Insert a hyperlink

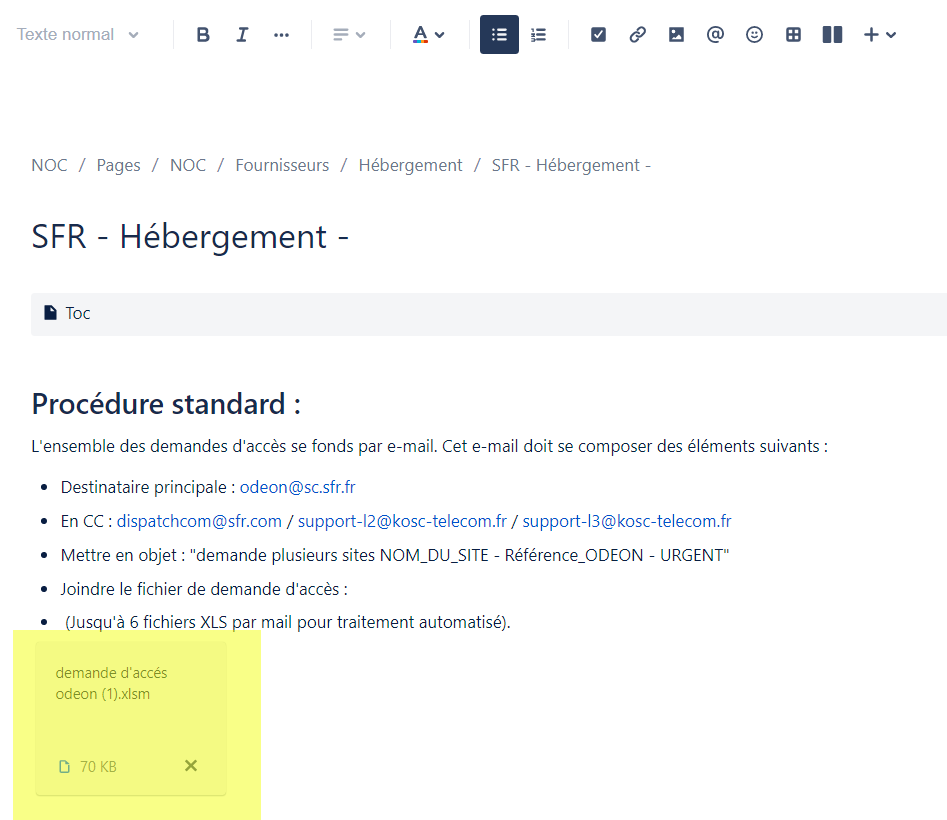(x=637, y=34)
